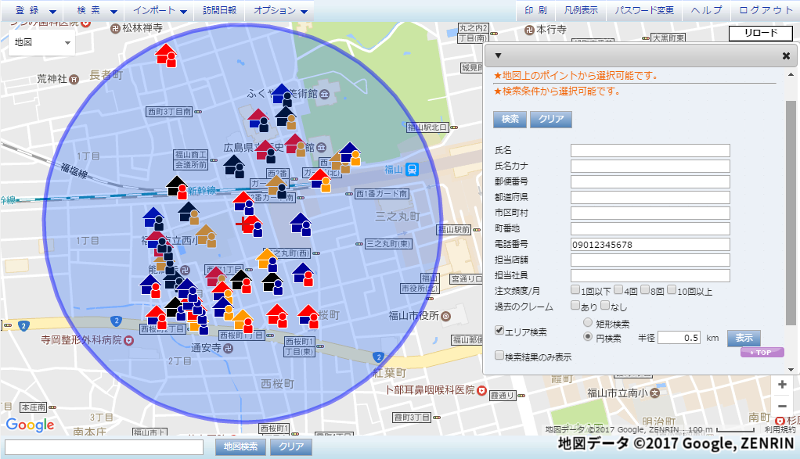The image size is (800, 459).
Task: Click the リロード button
Action: pos(761,33)
